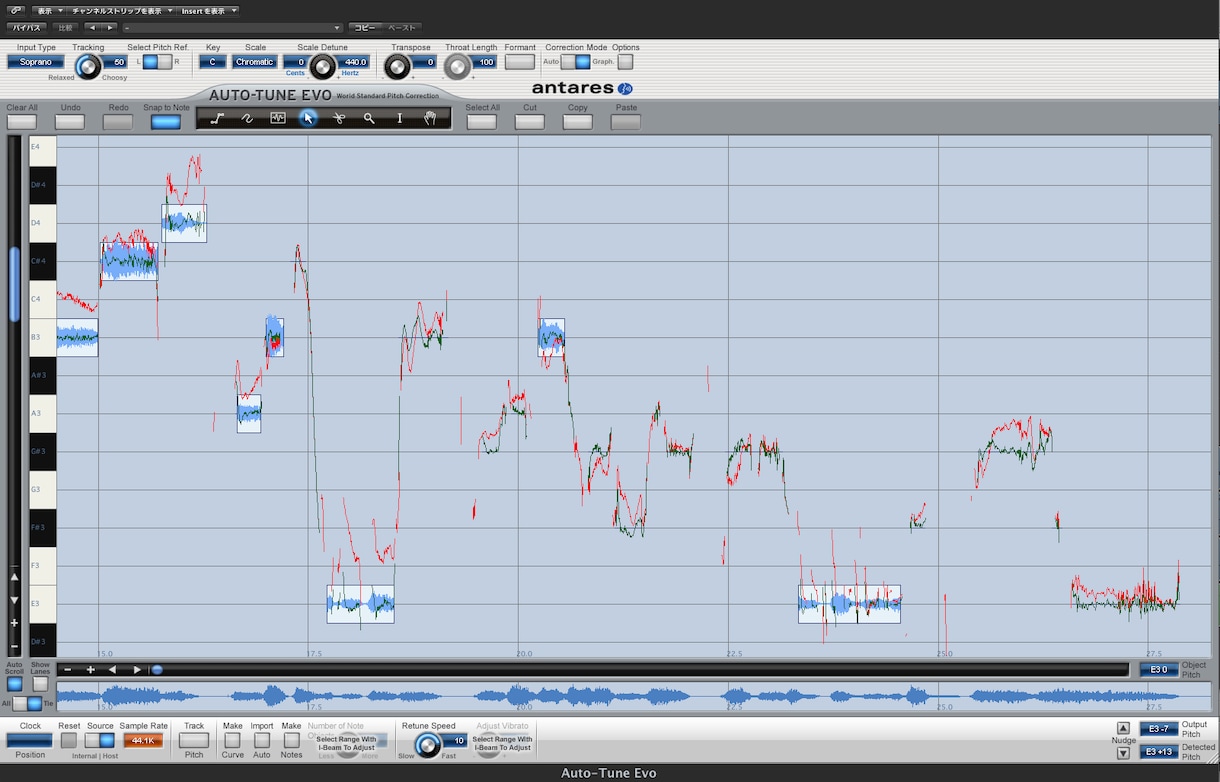Select the Magnifying glass zoom tool

[x=369, y=118]
